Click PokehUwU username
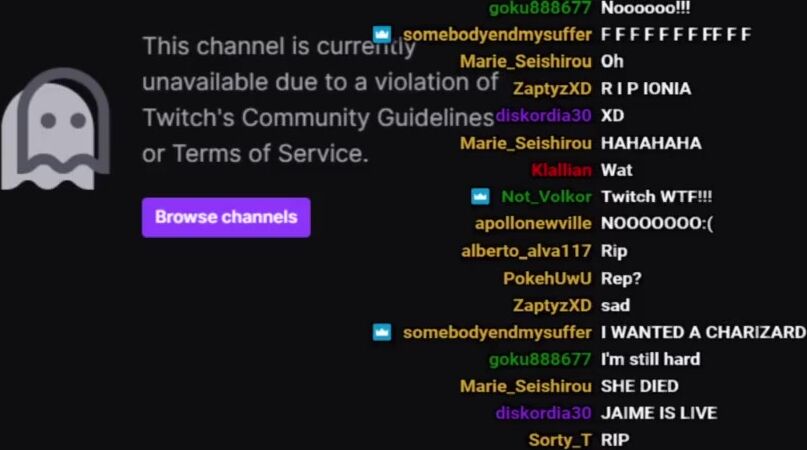The image size is (807, 450). tap(547, 279)
